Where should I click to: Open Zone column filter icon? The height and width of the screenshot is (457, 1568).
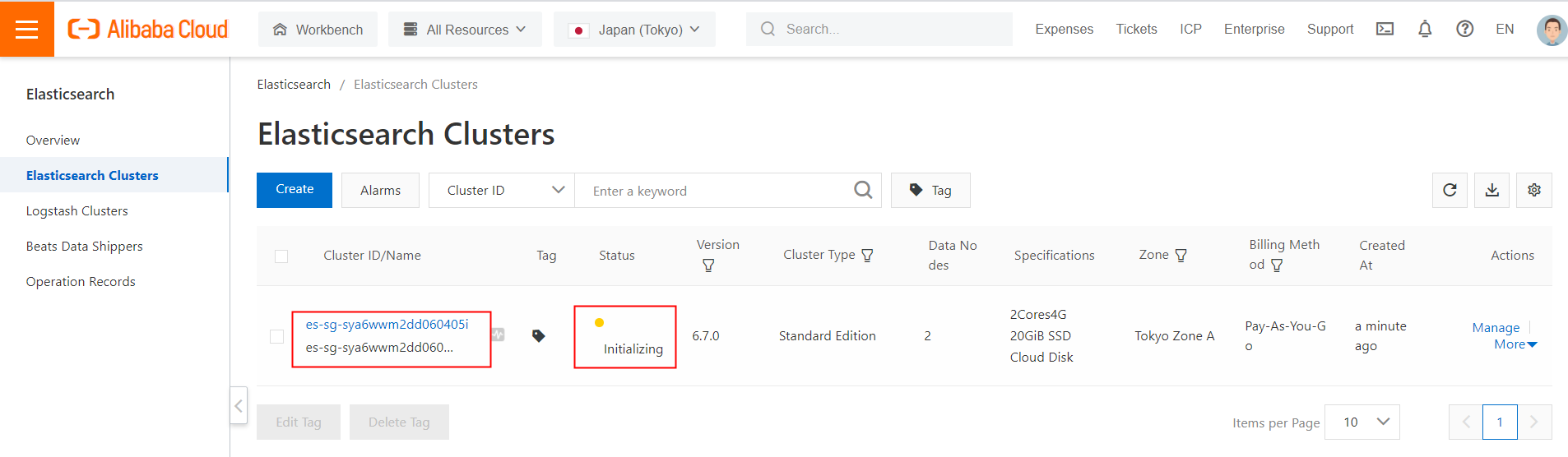(1181, 256)
